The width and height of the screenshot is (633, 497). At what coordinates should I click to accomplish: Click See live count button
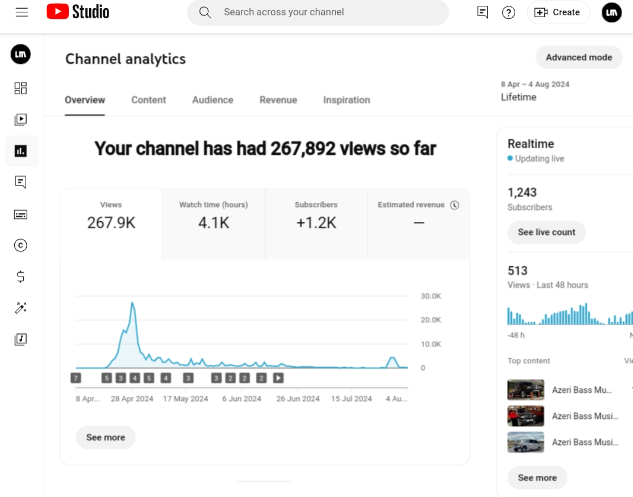click(x=546, y=232)
